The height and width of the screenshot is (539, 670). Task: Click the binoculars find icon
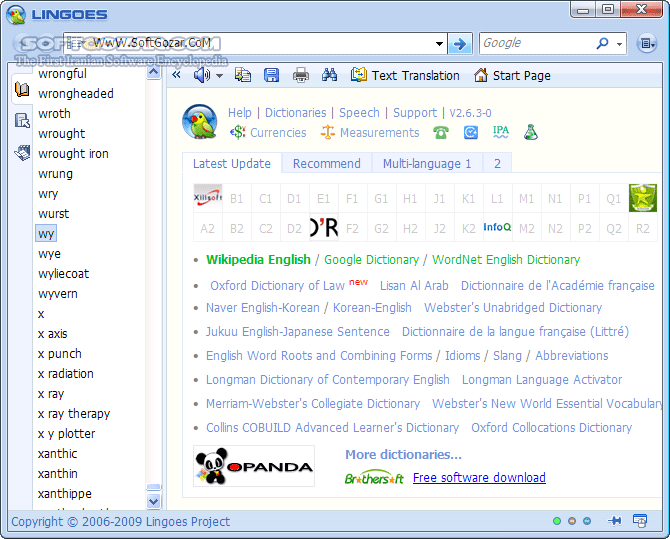(329, 75)
